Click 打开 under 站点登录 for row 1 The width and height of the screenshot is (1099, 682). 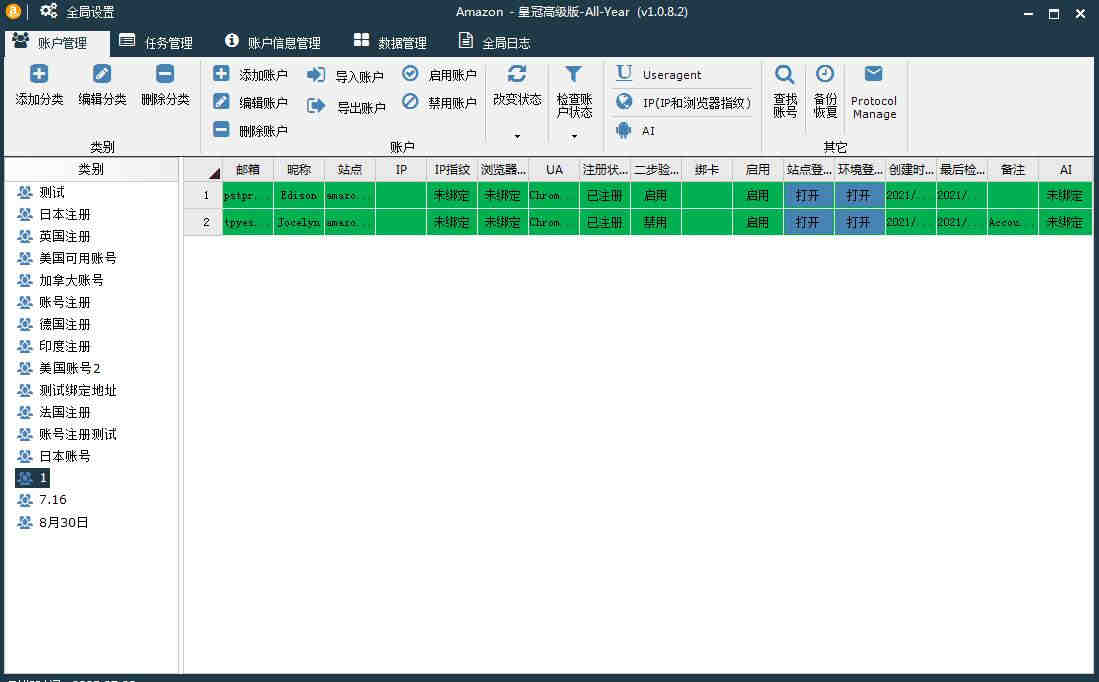(808, 196)
